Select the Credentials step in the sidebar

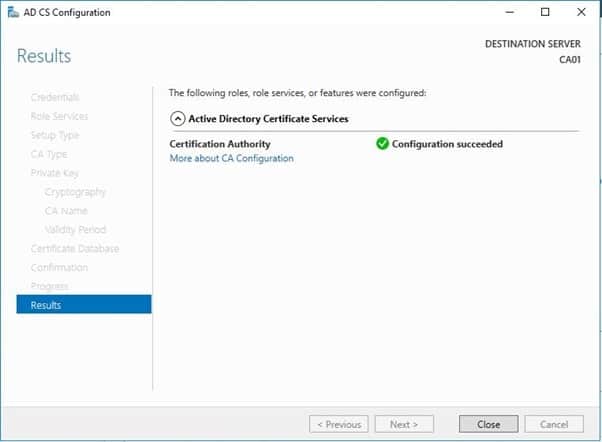pos(55,98)
